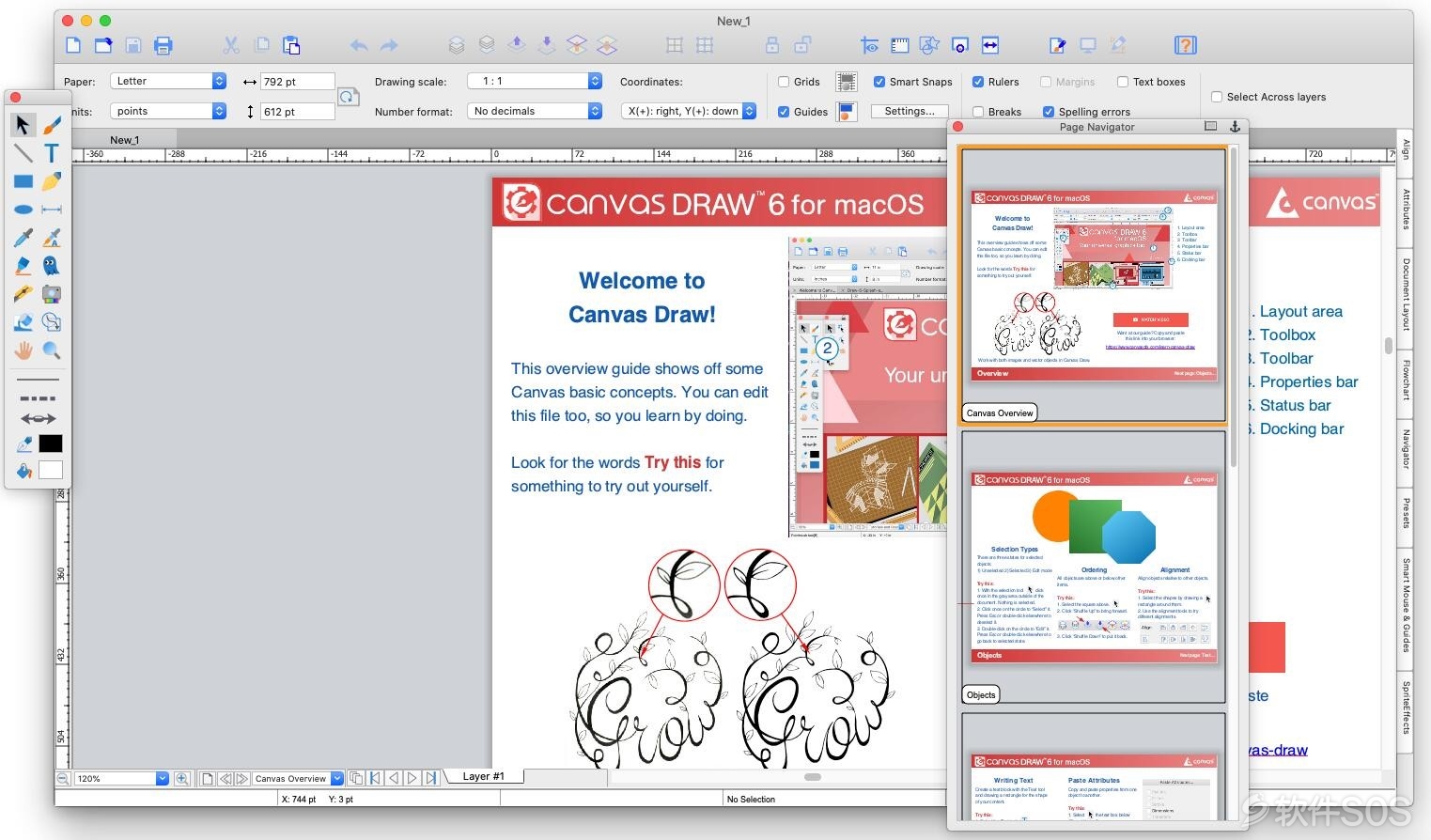Click the page width 792 pt field
1431x840 pixels.
tap(298, 82)
